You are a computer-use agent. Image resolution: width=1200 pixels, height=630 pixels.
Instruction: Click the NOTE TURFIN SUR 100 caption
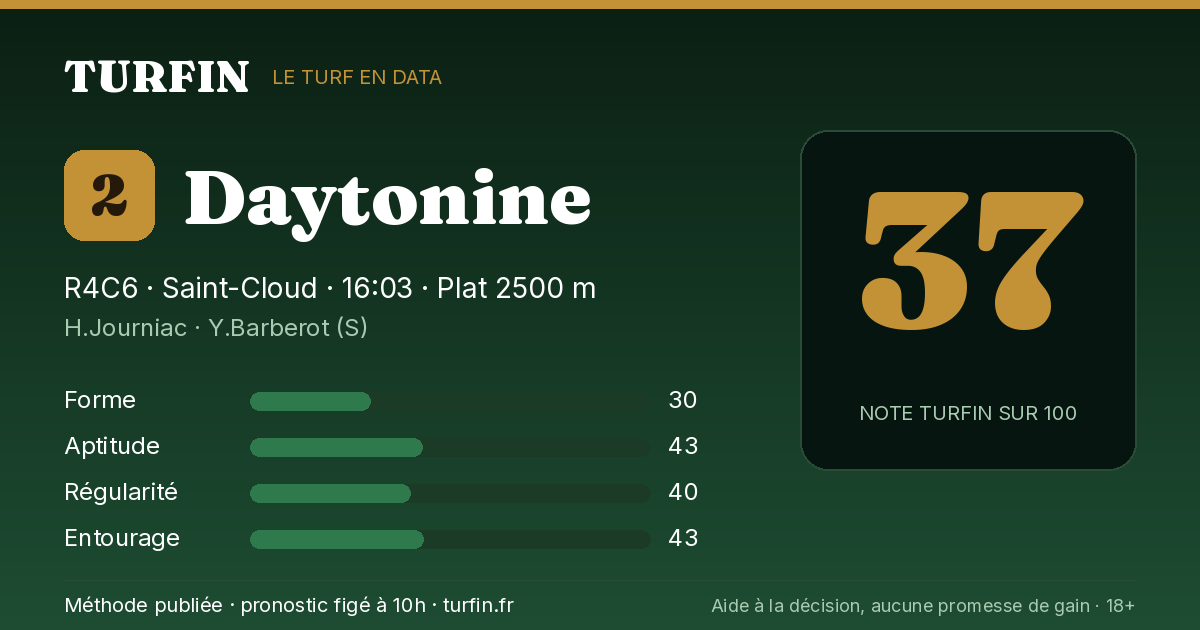coord(968,413)
